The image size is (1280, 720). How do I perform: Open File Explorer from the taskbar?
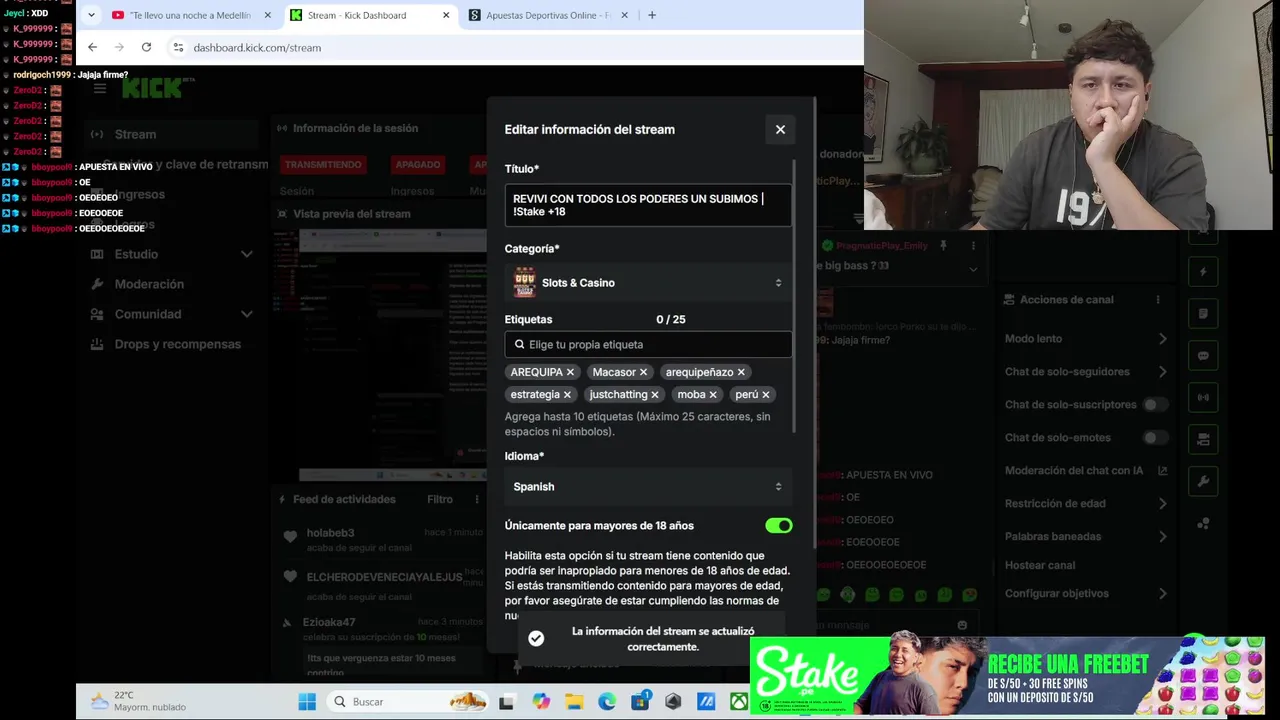574,701
